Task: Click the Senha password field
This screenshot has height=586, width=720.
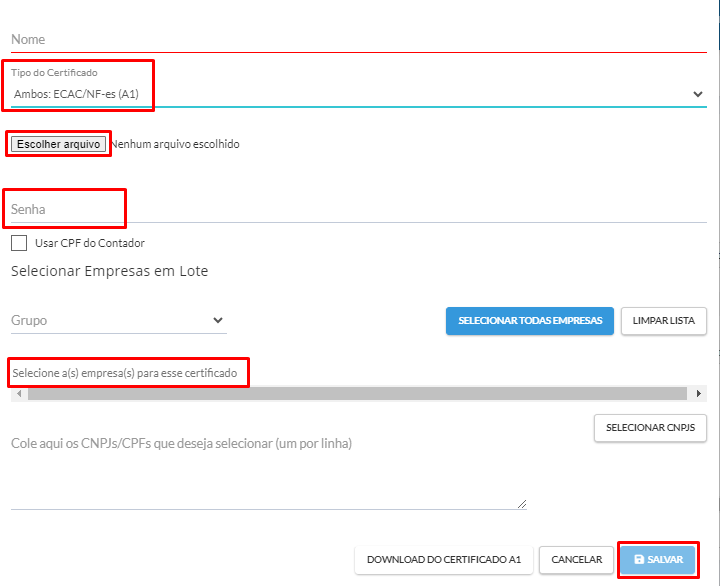Action: (358, 209)
